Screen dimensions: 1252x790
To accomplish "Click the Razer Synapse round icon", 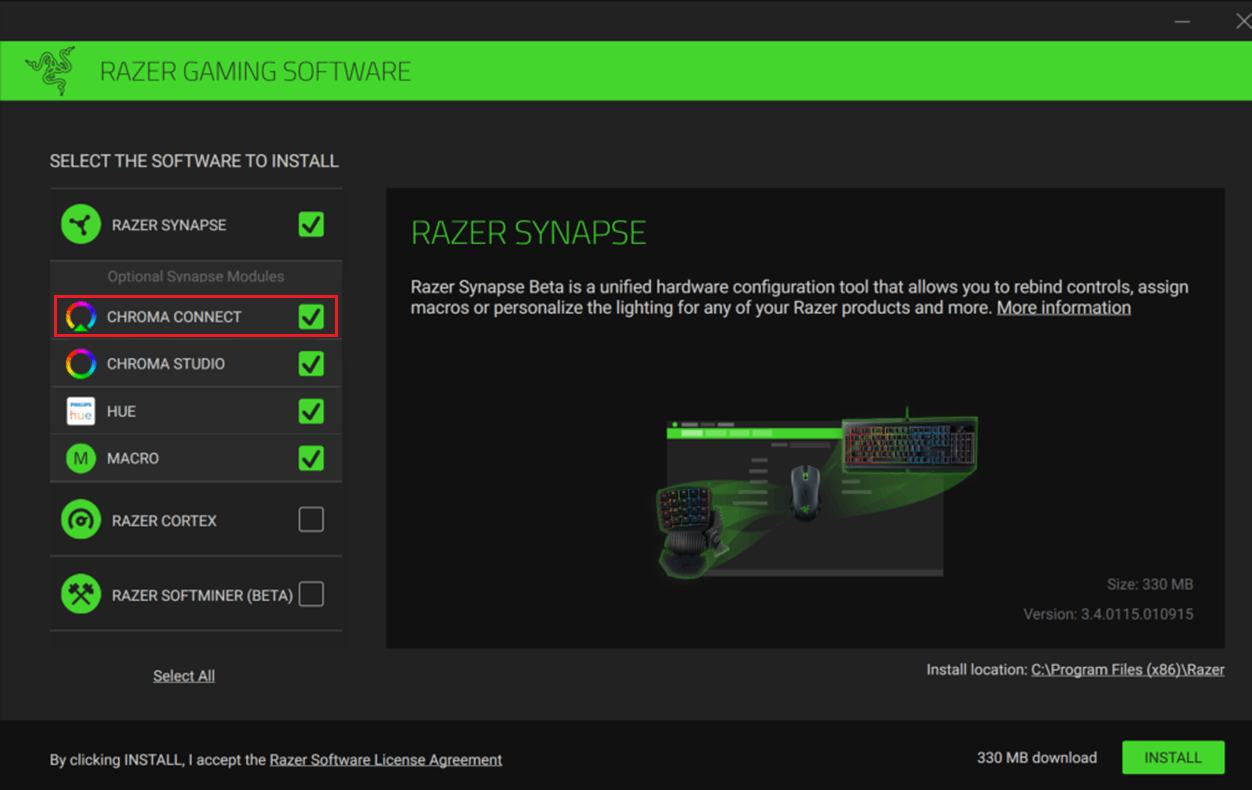I will pos(81,225).
